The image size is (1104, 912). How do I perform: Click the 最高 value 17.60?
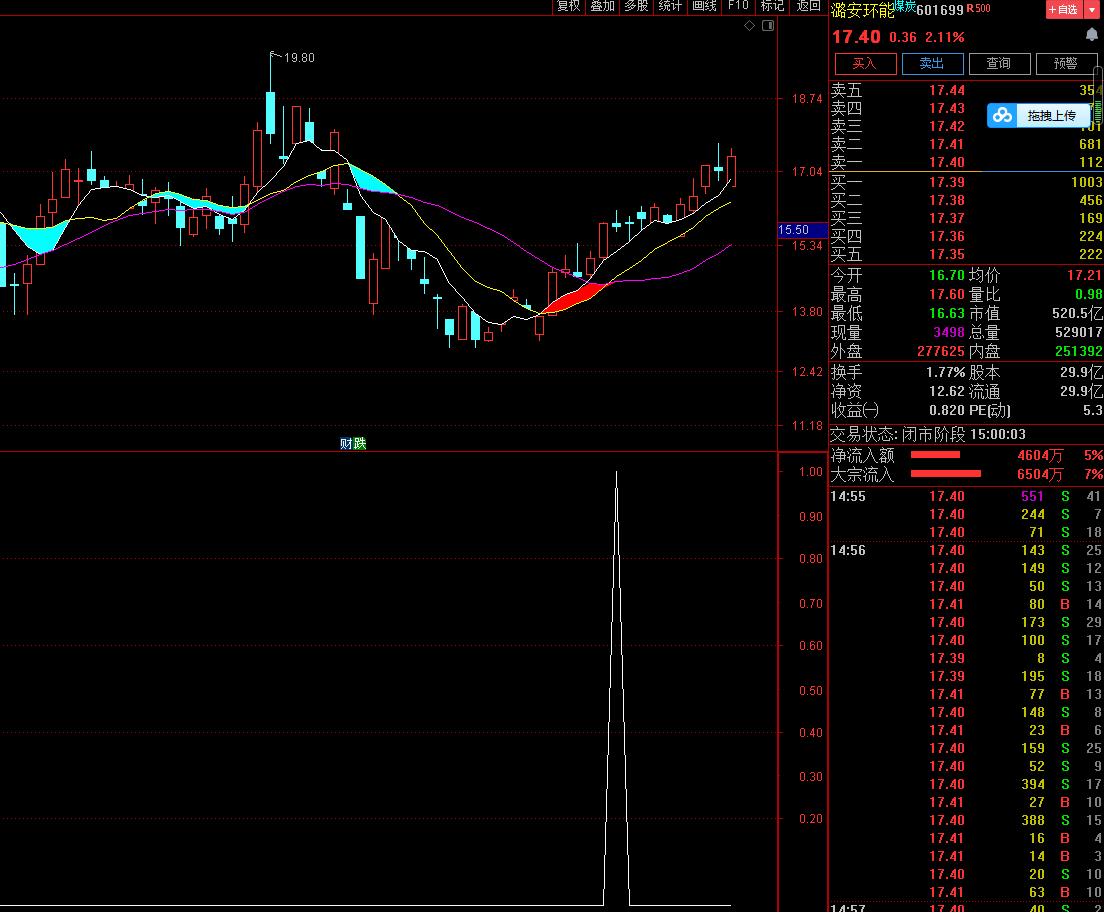click(947, 294)
